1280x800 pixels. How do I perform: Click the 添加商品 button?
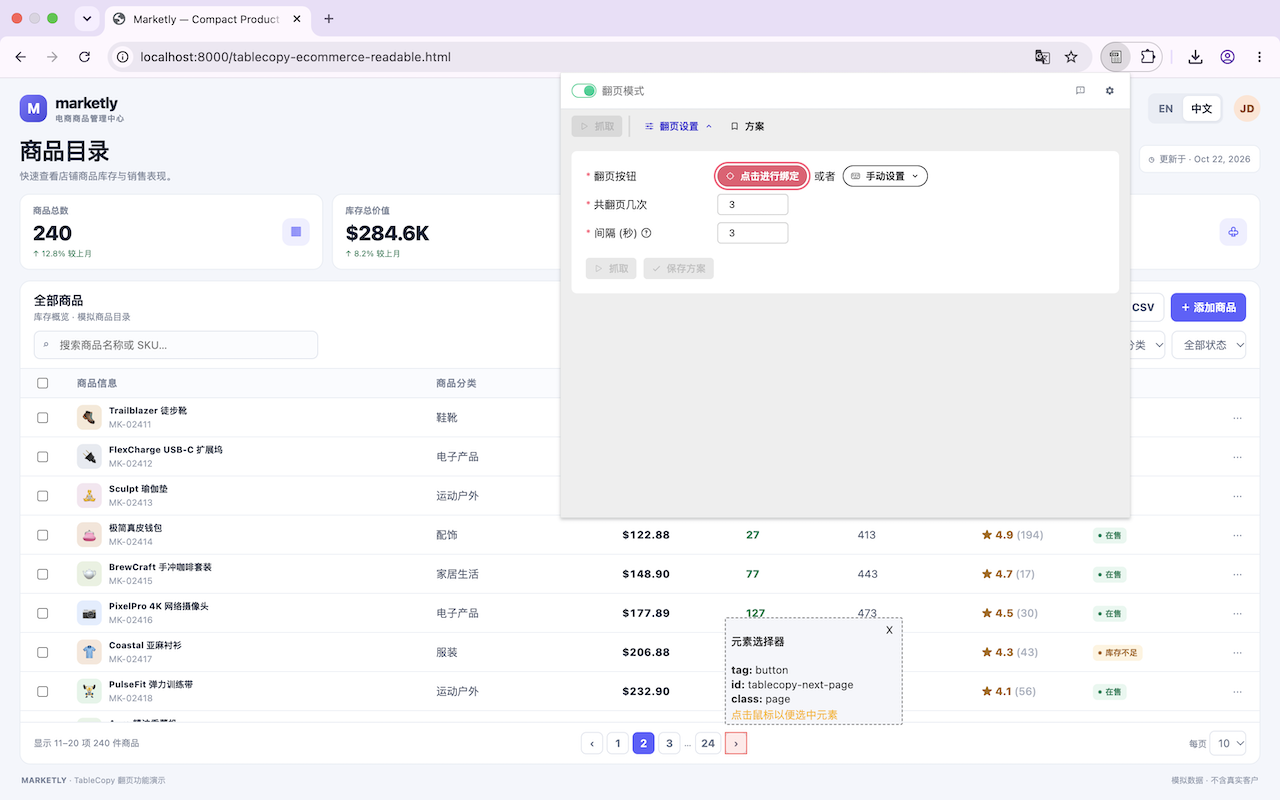click(x=1208, y=308)
